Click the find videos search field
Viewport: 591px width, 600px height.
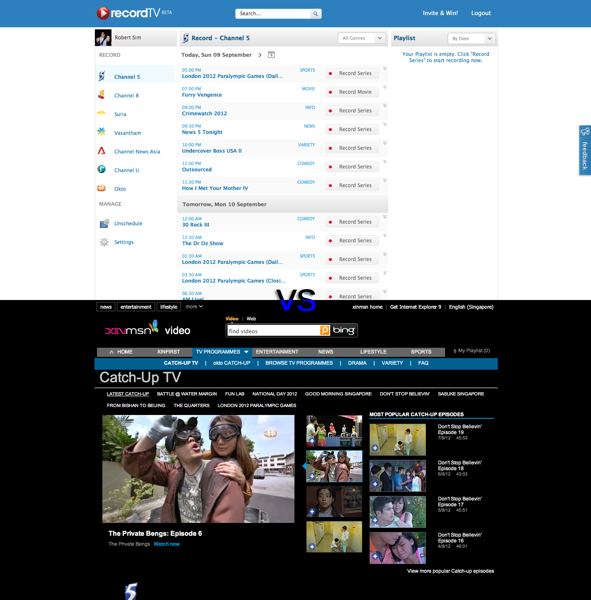273,331
